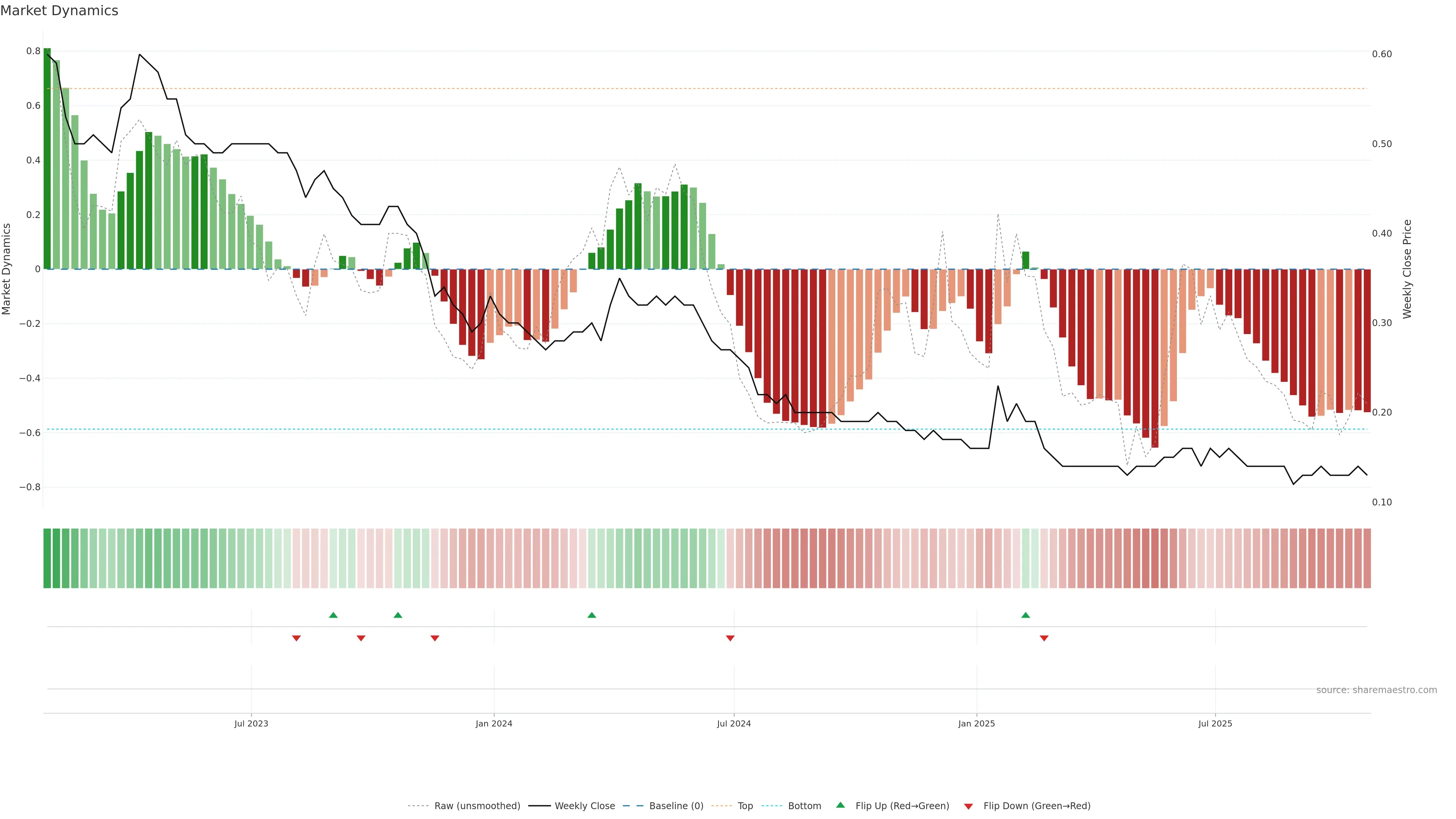Click the first red flip-down marker after Jul 2023

coord(296,638)
